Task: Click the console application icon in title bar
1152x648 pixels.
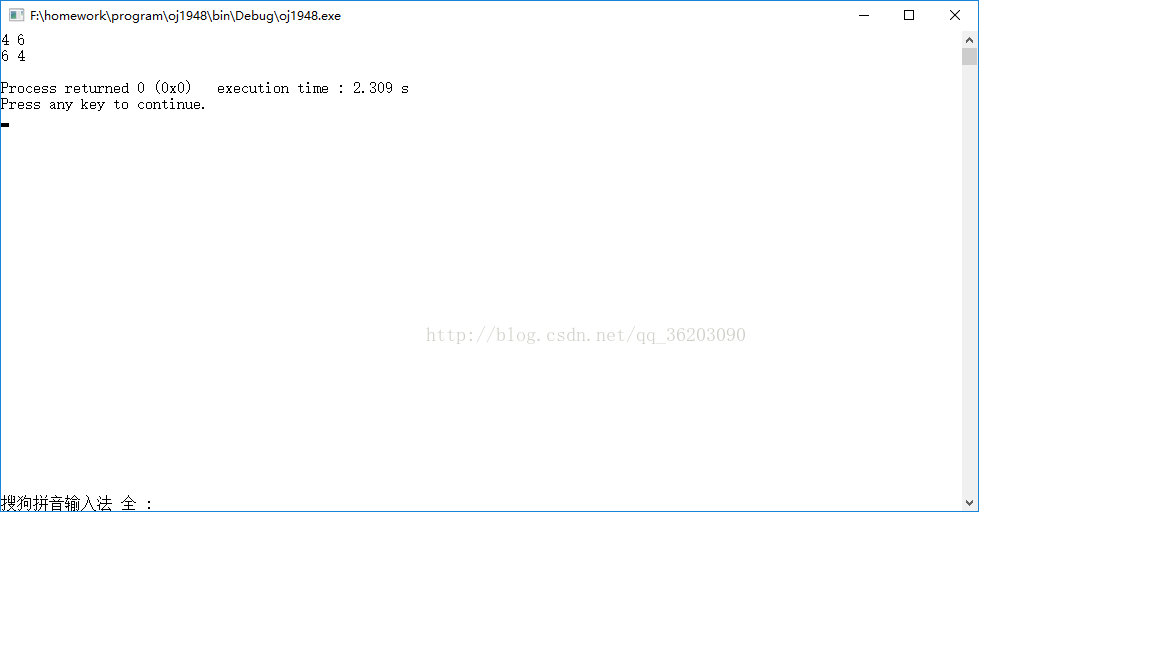Action: coord(16,15)
